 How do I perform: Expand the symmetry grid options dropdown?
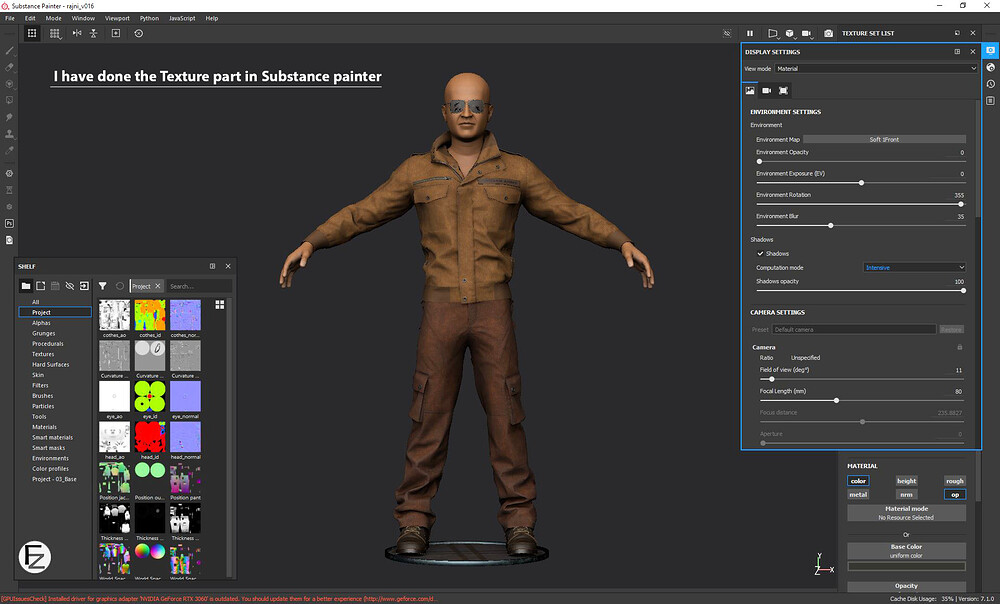tap(55, 33)
